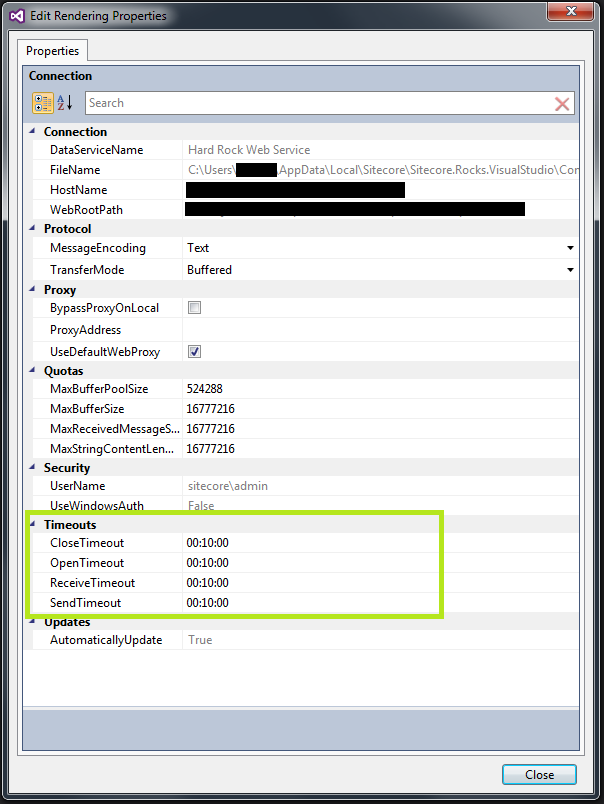Select the UserName property label
The width and height of the screenshot is (604, 804).
(77, 486)
